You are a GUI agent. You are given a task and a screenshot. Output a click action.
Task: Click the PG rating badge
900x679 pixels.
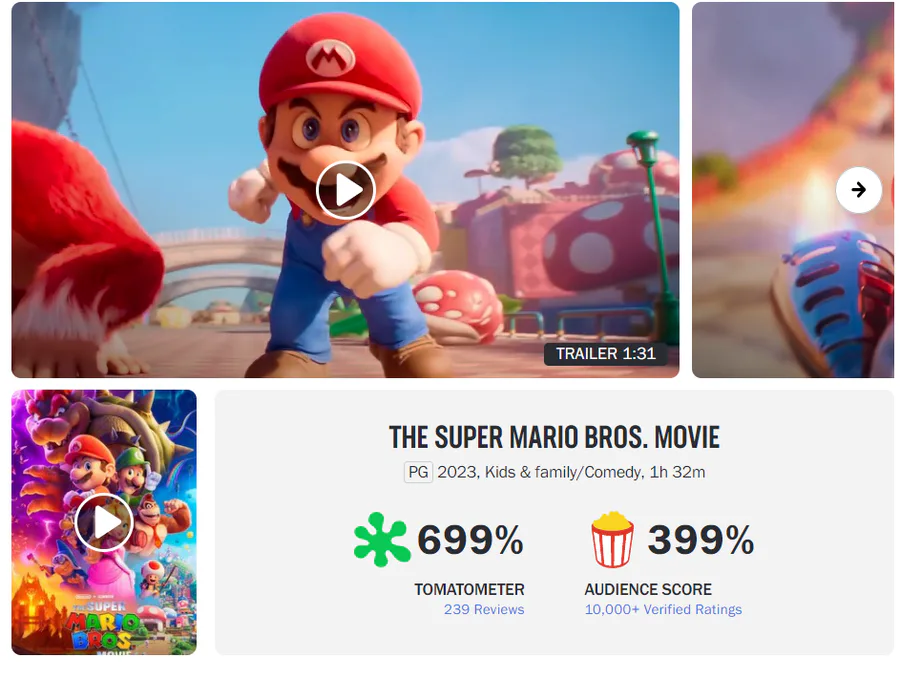tap(418, 472)
